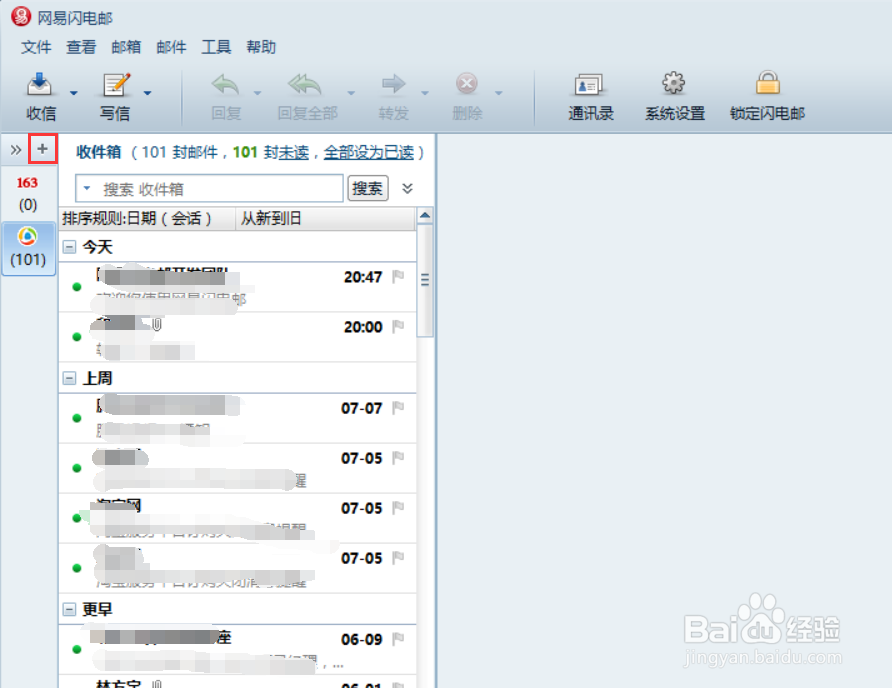892x688 pixels.
Task: Click the 回复 reply icon
Action: point(226,84)
